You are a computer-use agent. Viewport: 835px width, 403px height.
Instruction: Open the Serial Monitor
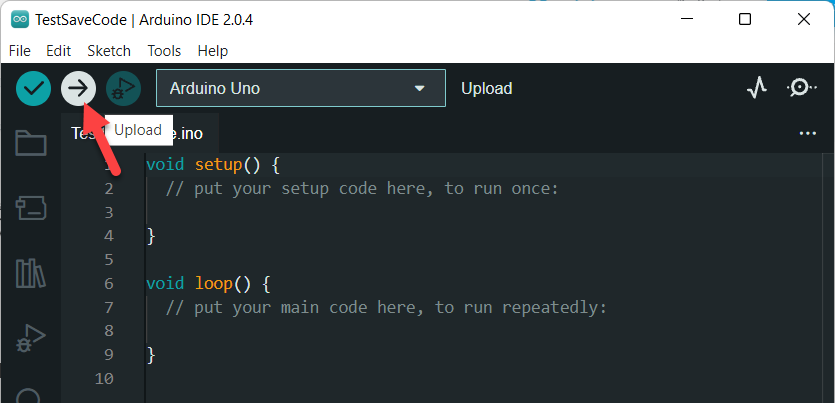801,88
